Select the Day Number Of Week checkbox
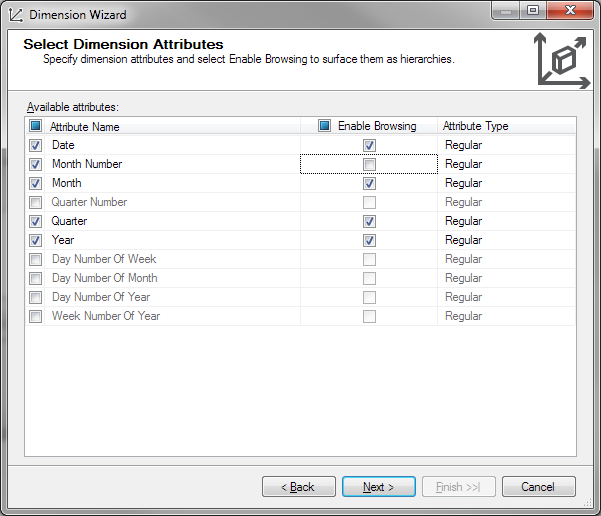 [36, 260]
